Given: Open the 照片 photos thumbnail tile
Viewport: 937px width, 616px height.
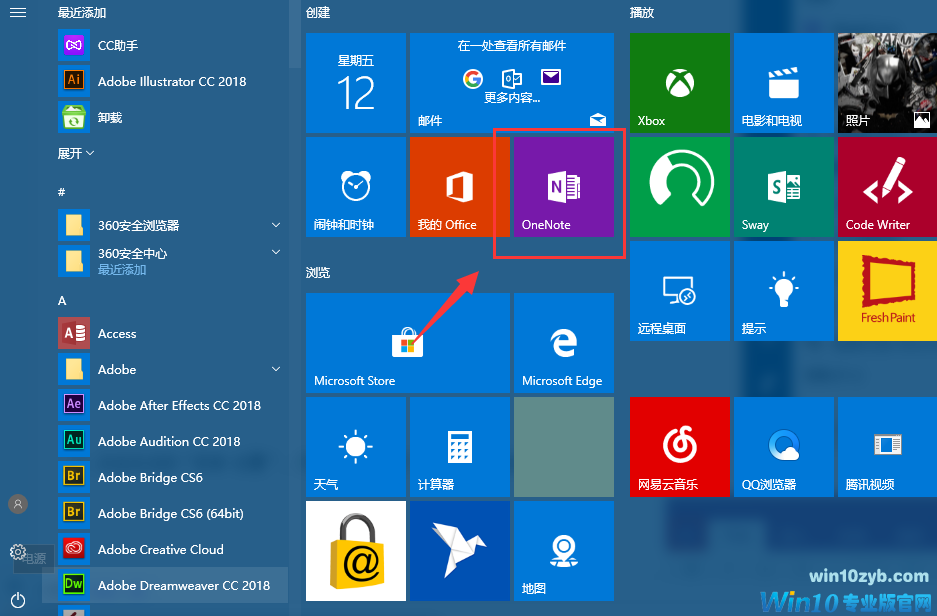Looking at the screenshot, I should click(886, 83).
